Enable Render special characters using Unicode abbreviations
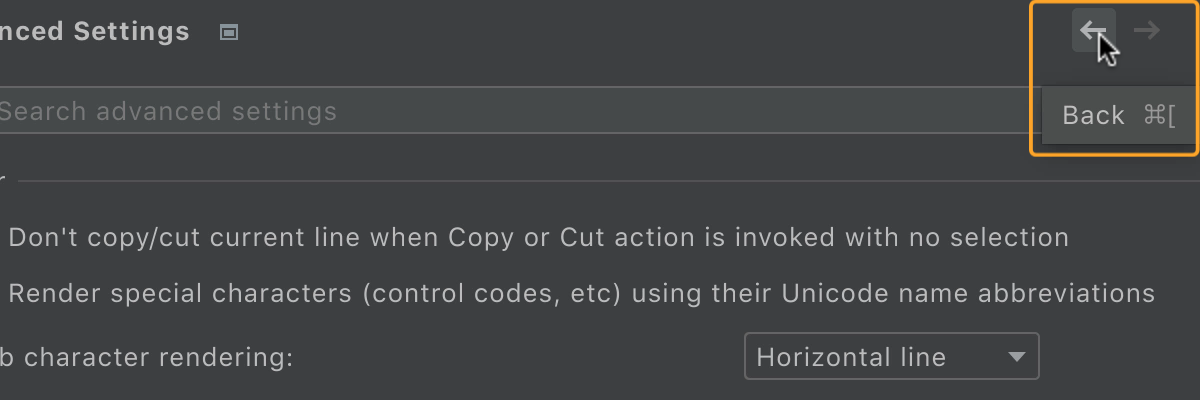The image size is (1200, 400). click(581, 293)
